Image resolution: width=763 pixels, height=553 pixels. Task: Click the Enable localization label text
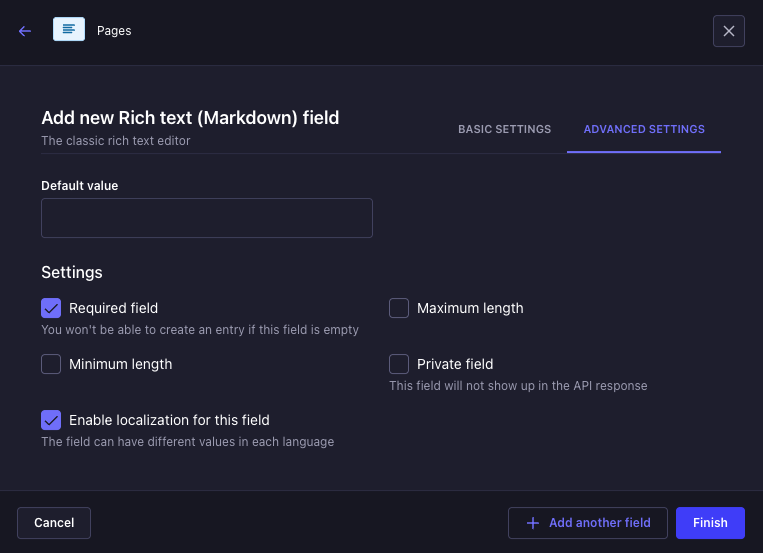[169, 420]
